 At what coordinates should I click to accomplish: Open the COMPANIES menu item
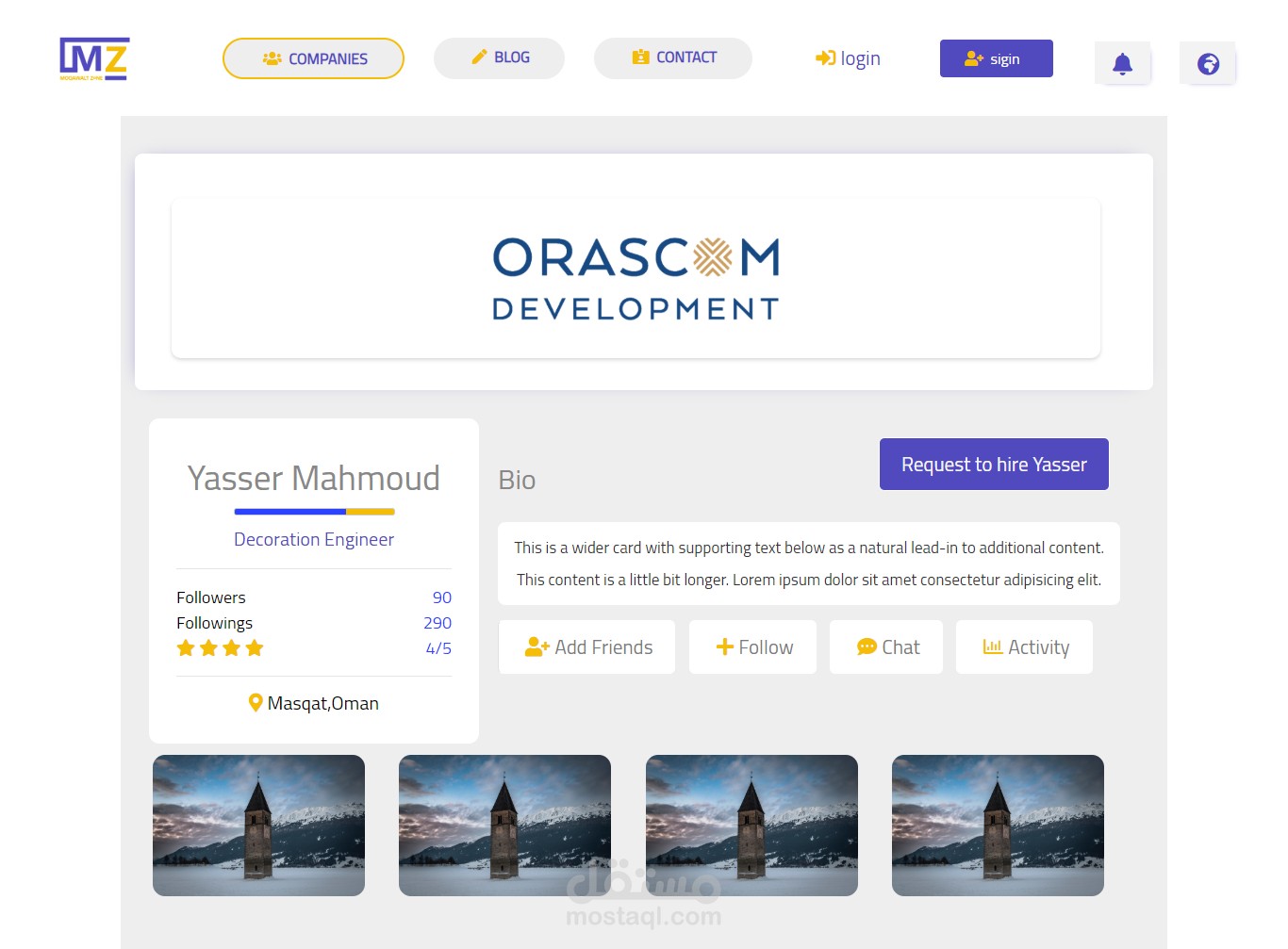313,58
